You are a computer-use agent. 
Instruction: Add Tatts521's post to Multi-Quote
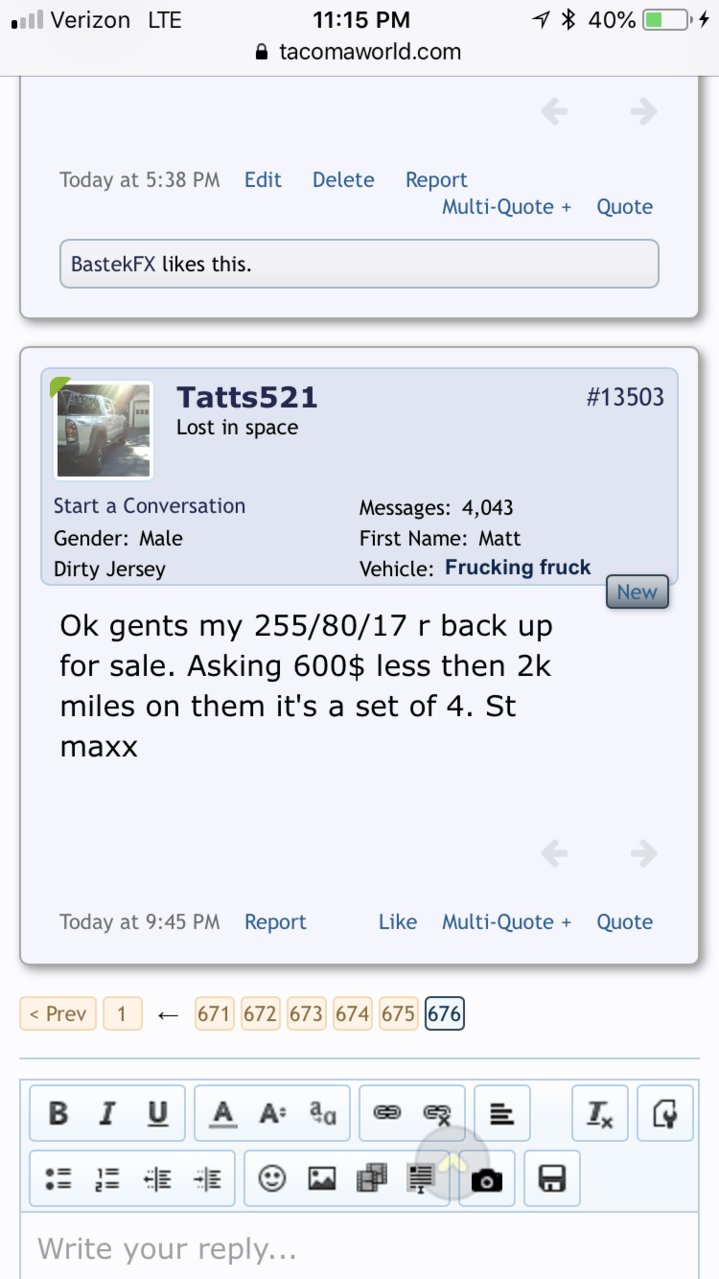tap(506, 922)
